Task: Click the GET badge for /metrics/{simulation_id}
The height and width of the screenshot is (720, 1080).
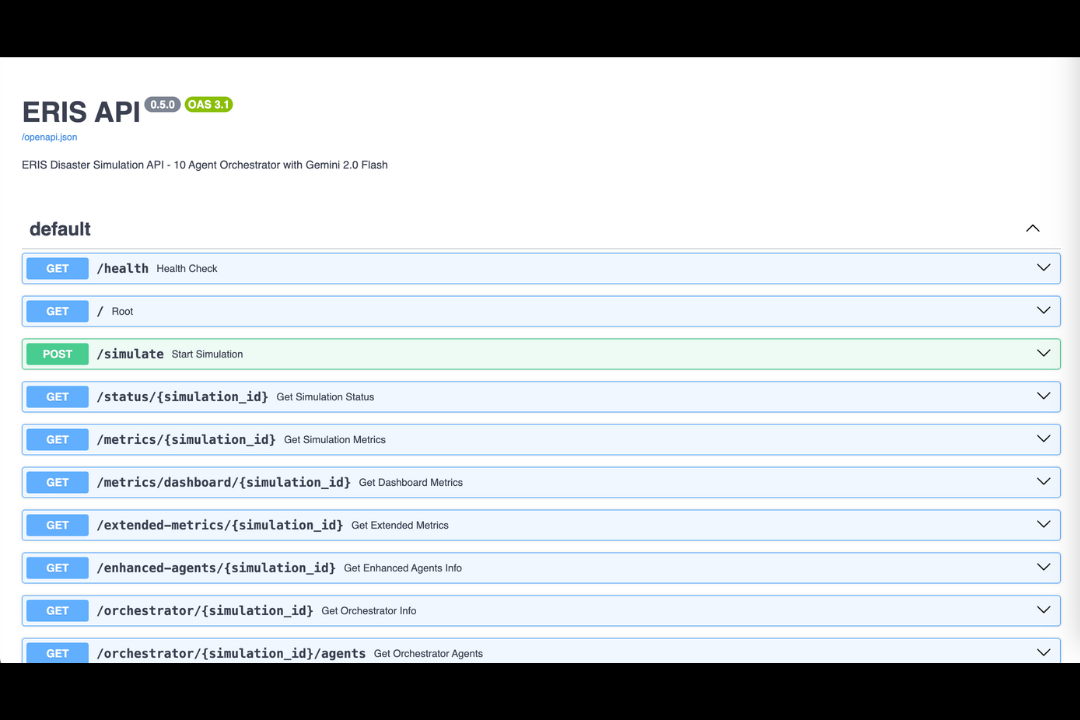Action: (x=57, y=440)
